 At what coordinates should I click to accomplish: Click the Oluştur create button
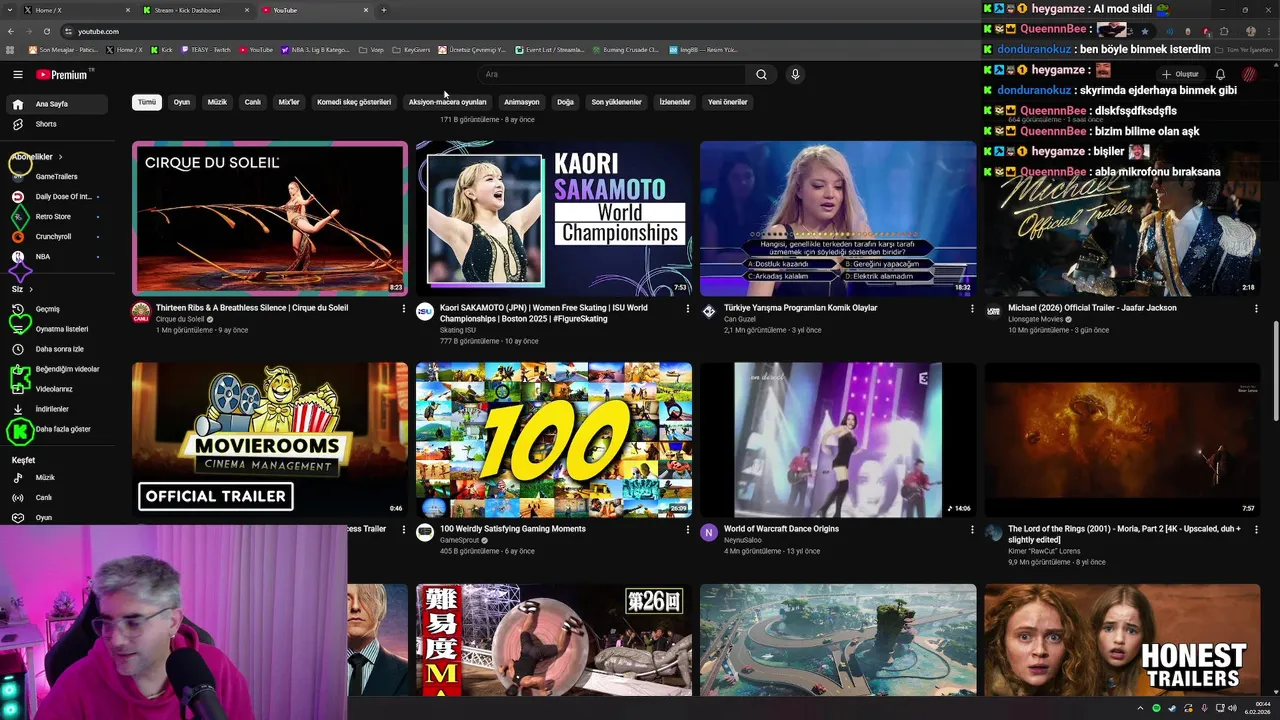1180,74
